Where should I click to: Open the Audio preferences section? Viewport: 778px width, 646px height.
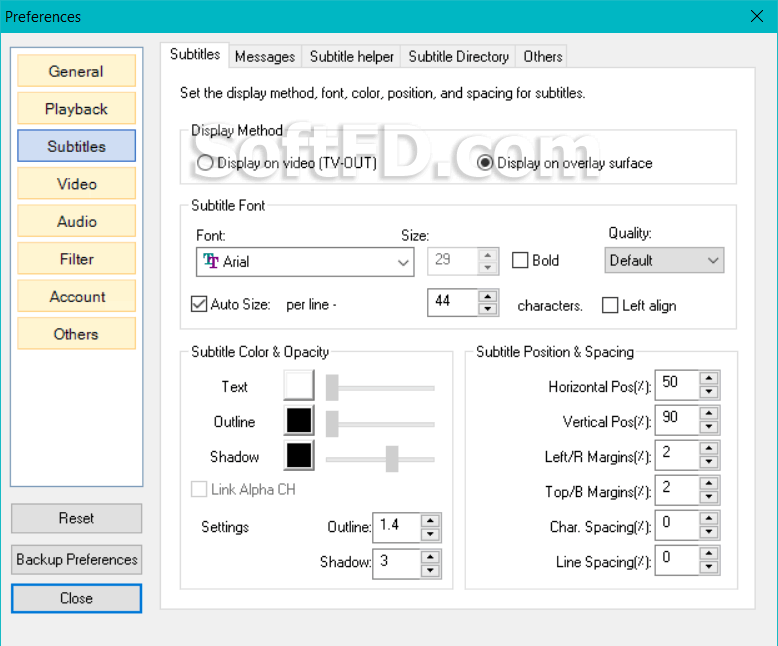[76, 221]
